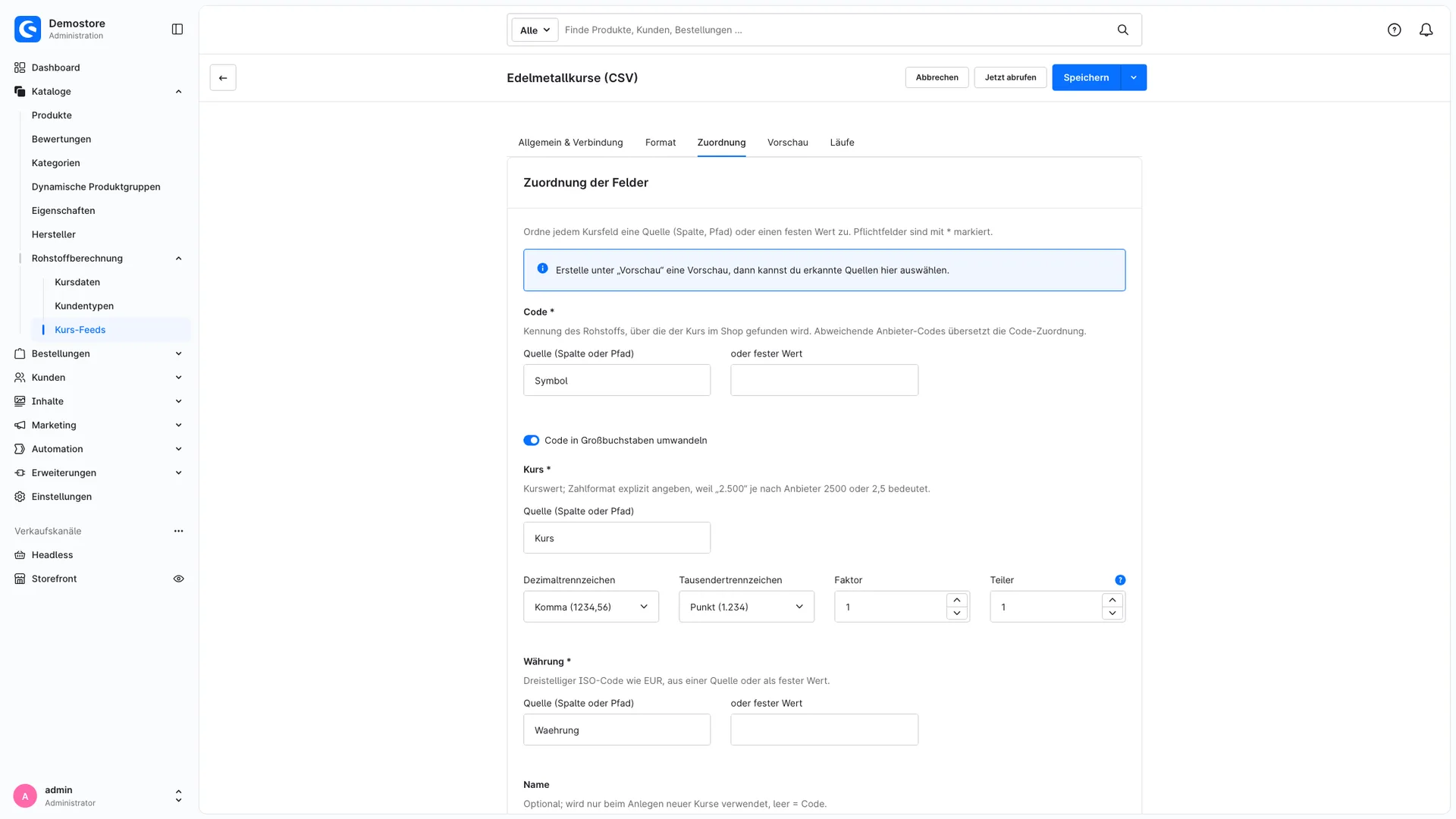Open the Speichern split-button arrow

click(1134, 77)
